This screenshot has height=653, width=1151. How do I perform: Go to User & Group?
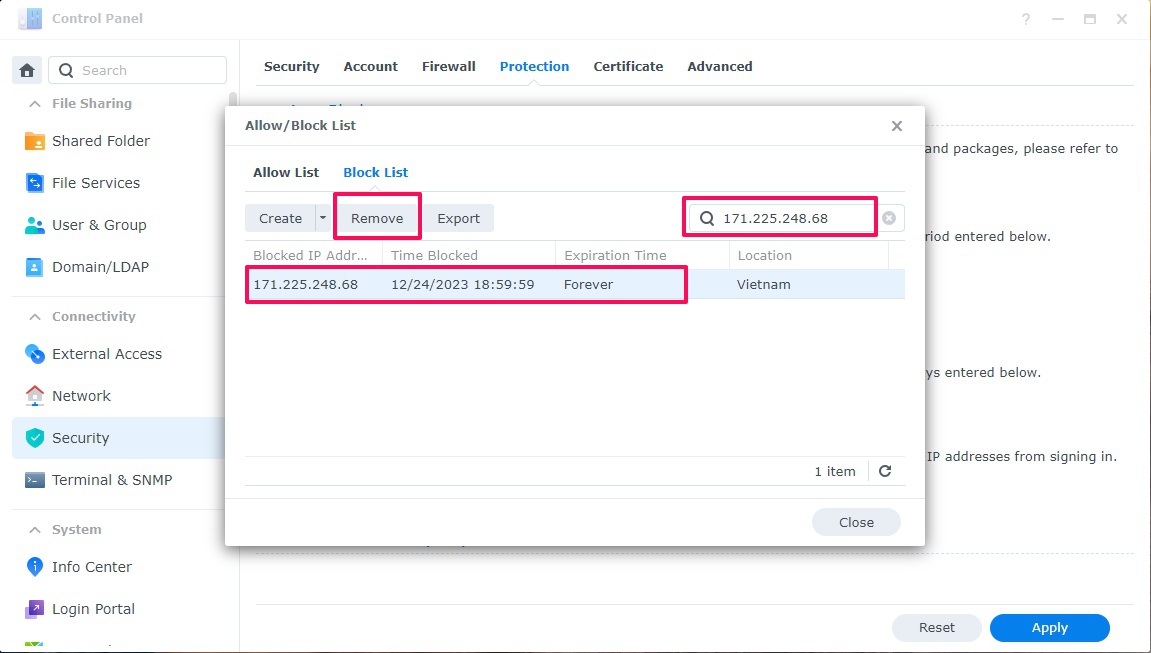[98, 225]
